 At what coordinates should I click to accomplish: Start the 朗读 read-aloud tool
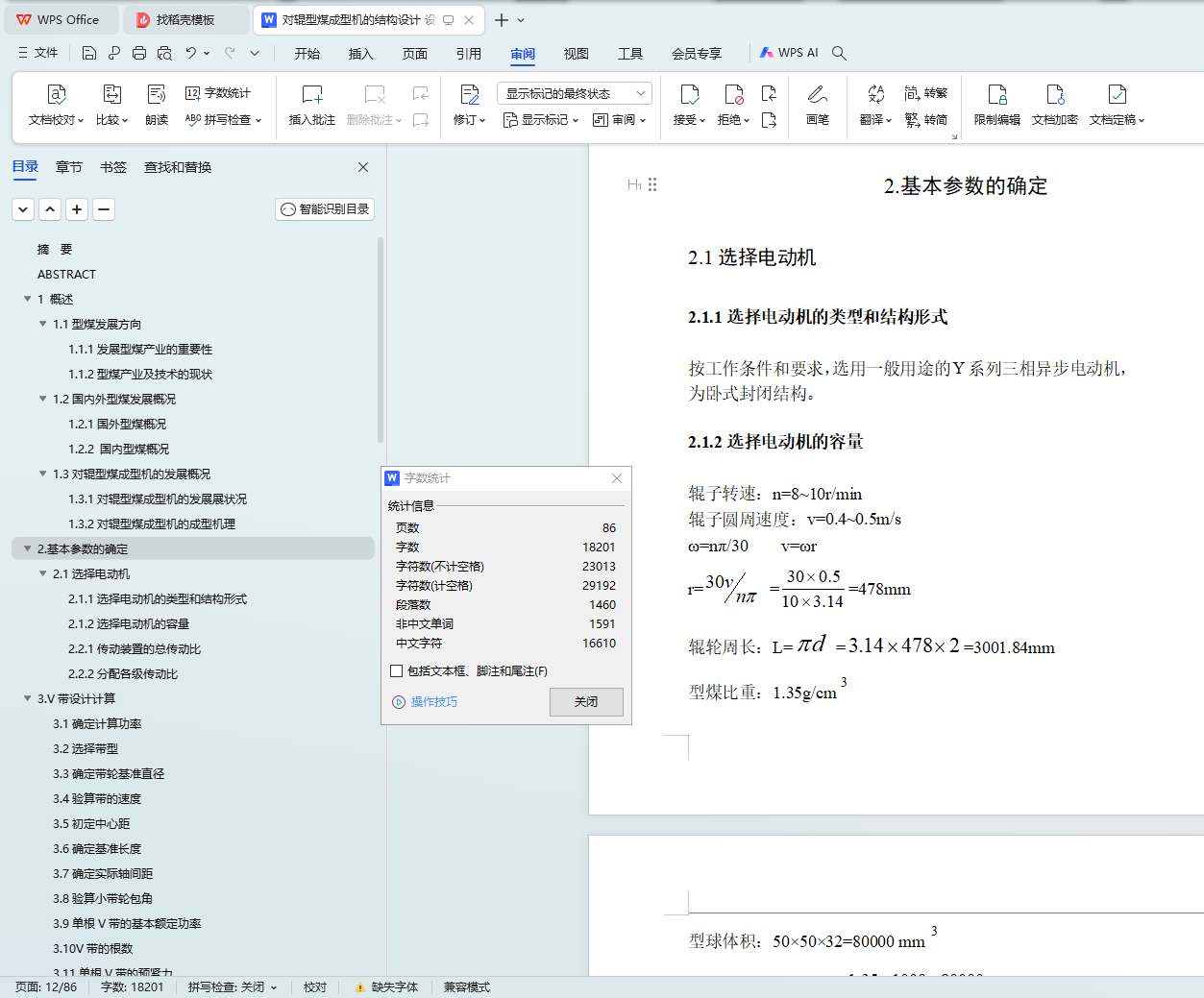click(157, 106)
